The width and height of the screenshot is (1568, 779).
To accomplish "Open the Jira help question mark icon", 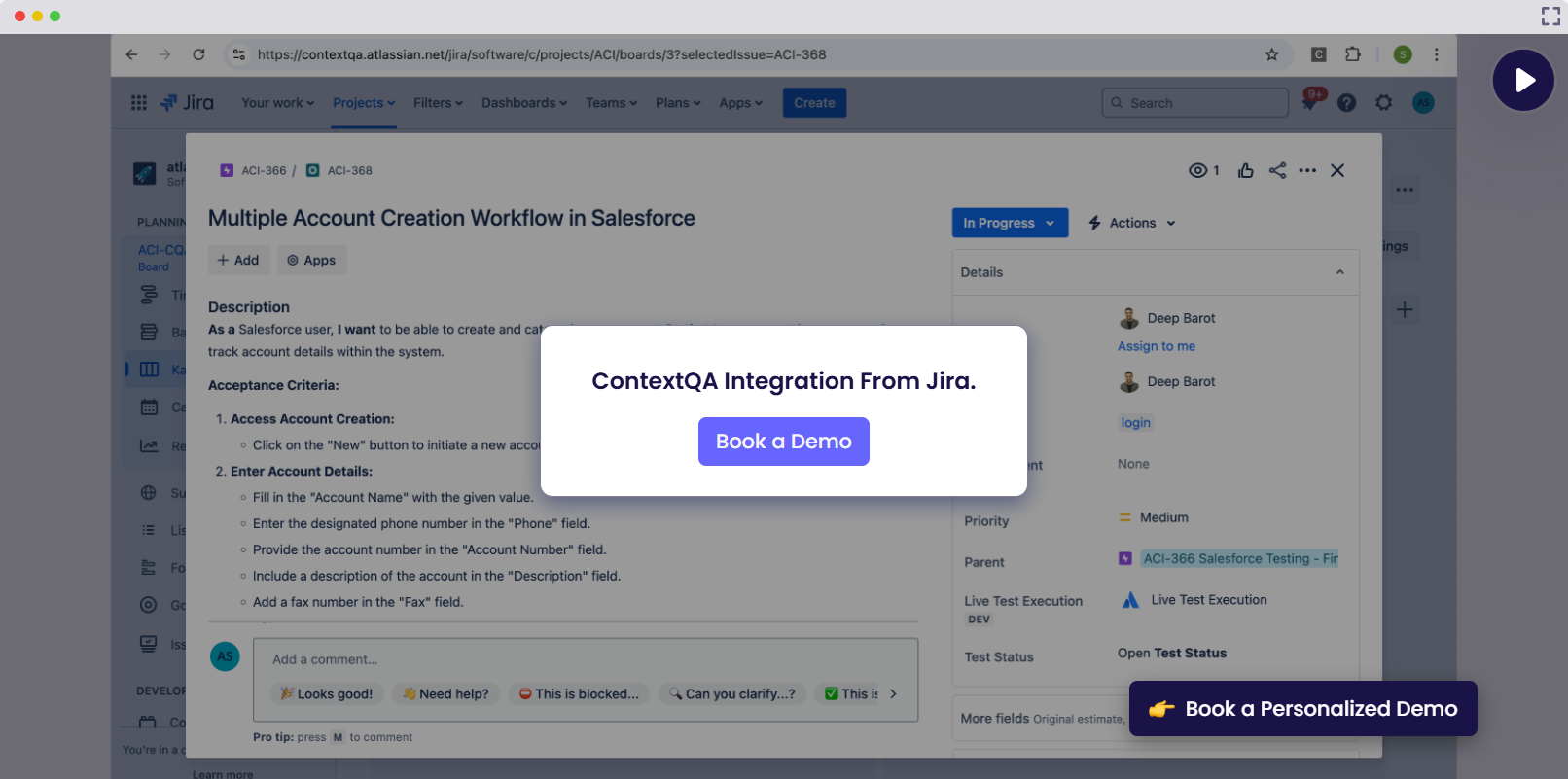I will [x=1346, y=103].
